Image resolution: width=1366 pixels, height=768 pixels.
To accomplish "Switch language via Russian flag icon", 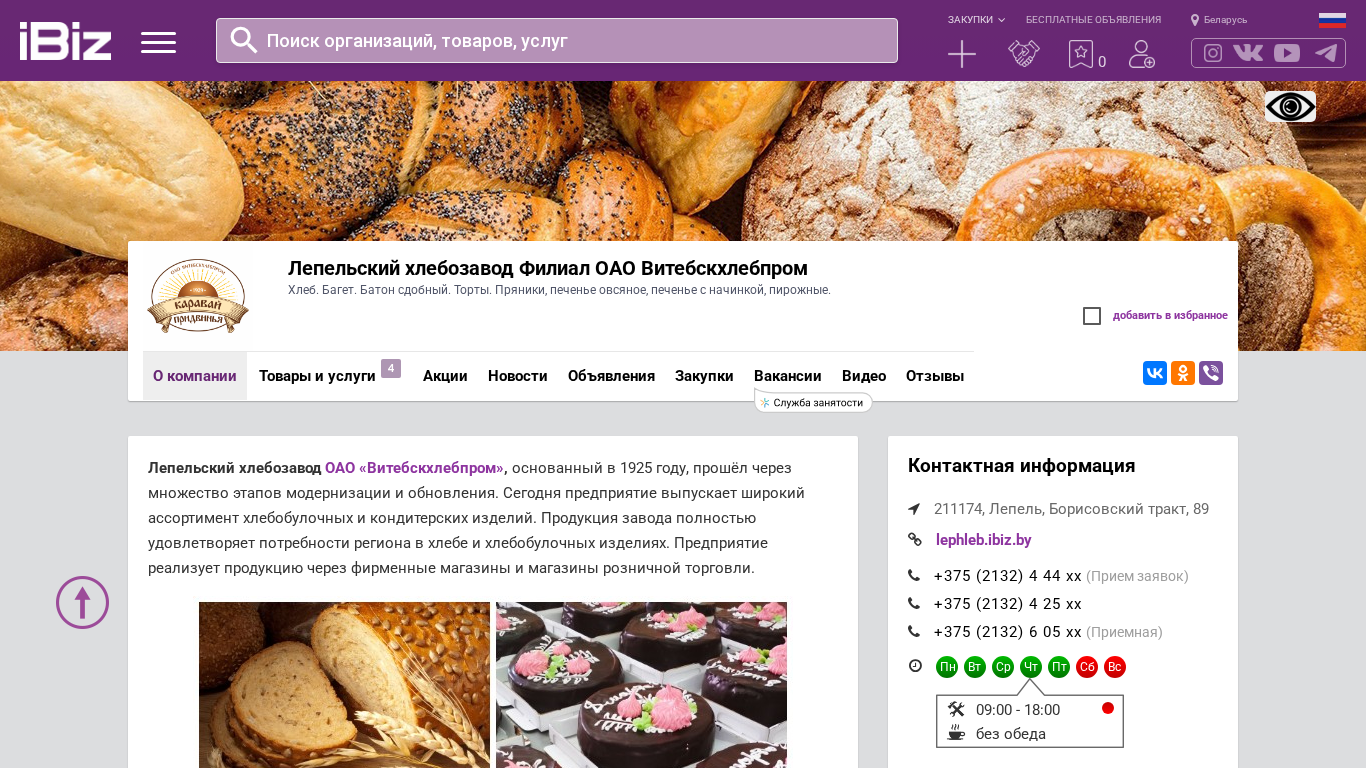I will [1332, 20].
